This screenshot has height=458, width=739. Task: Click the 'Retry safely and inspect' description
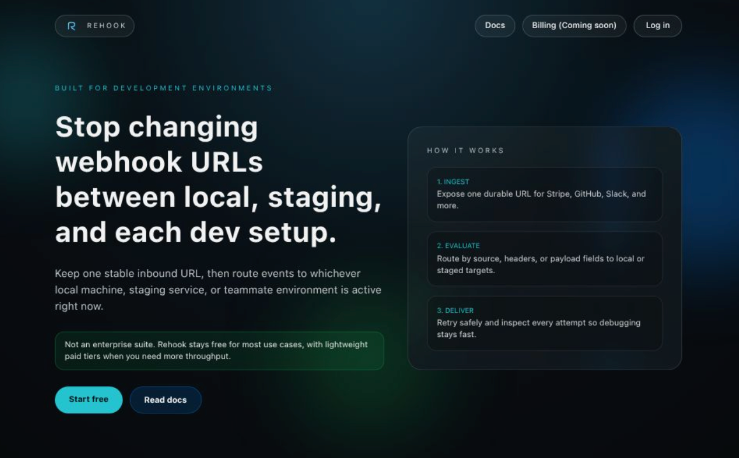538,328
